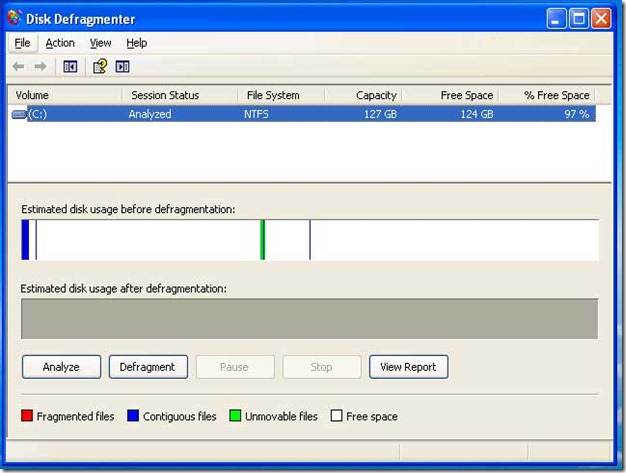This screenshot has width=626, height=473.
Task: Click the Analyze button
Action: point(60,367)
